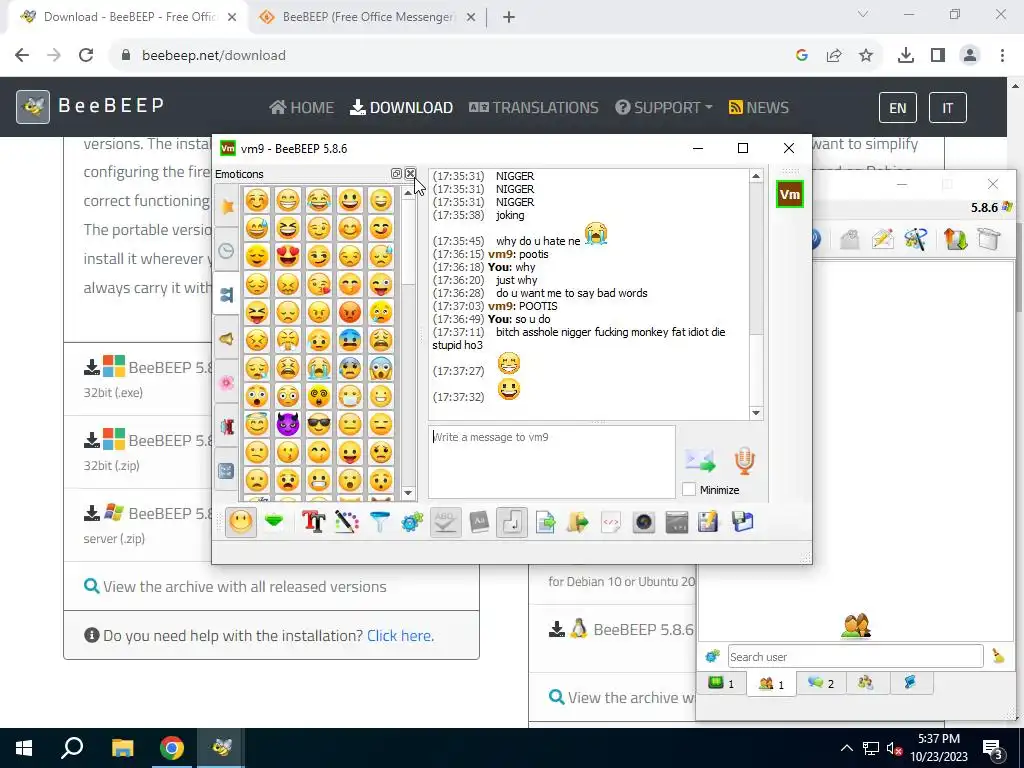Toggle the emoticons panel smiley button
This screenshot has width=1024, height=768.
(240, 522)
